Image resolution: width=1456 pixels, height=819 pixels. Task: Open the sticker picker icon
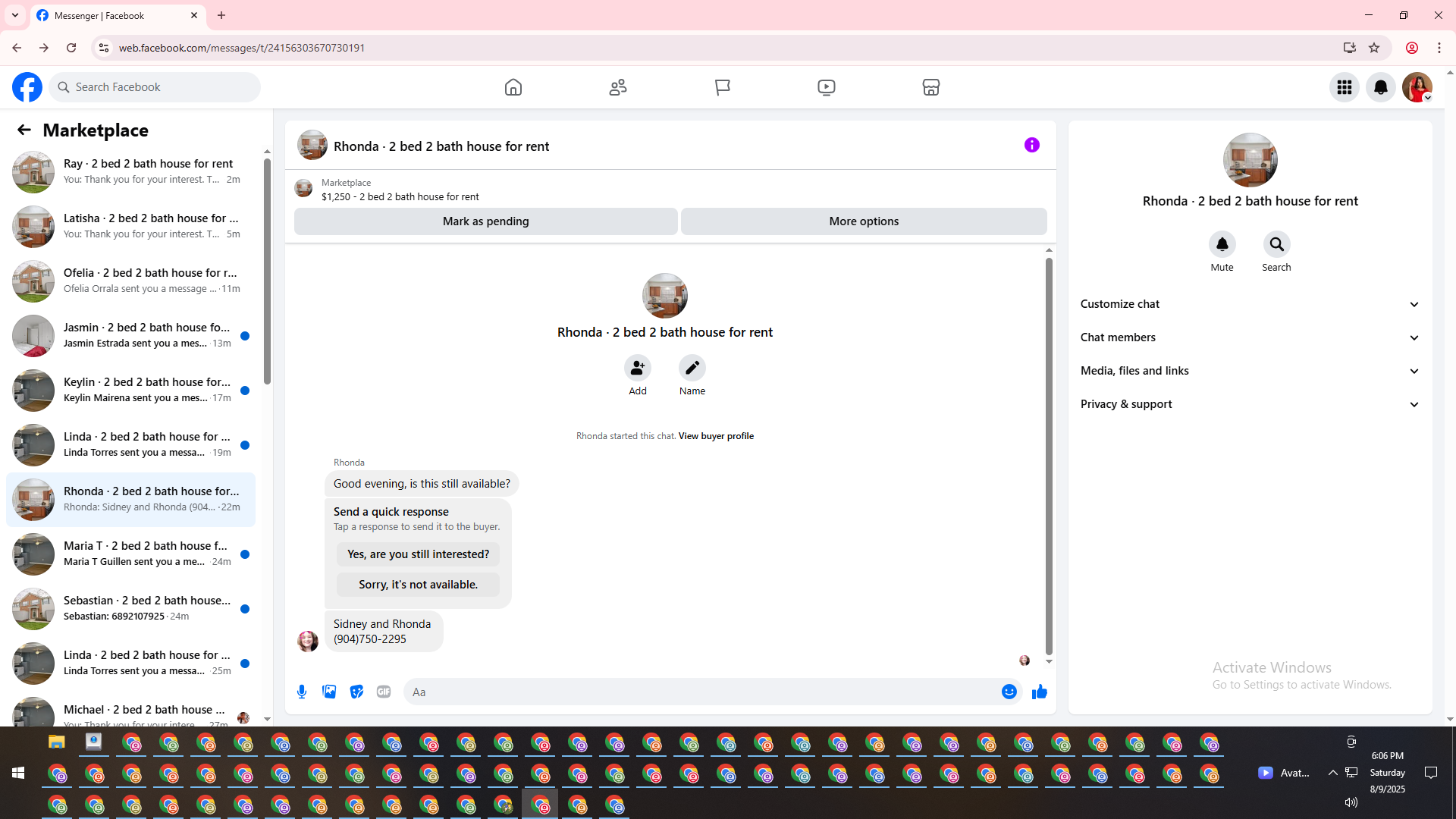point(356,692)
